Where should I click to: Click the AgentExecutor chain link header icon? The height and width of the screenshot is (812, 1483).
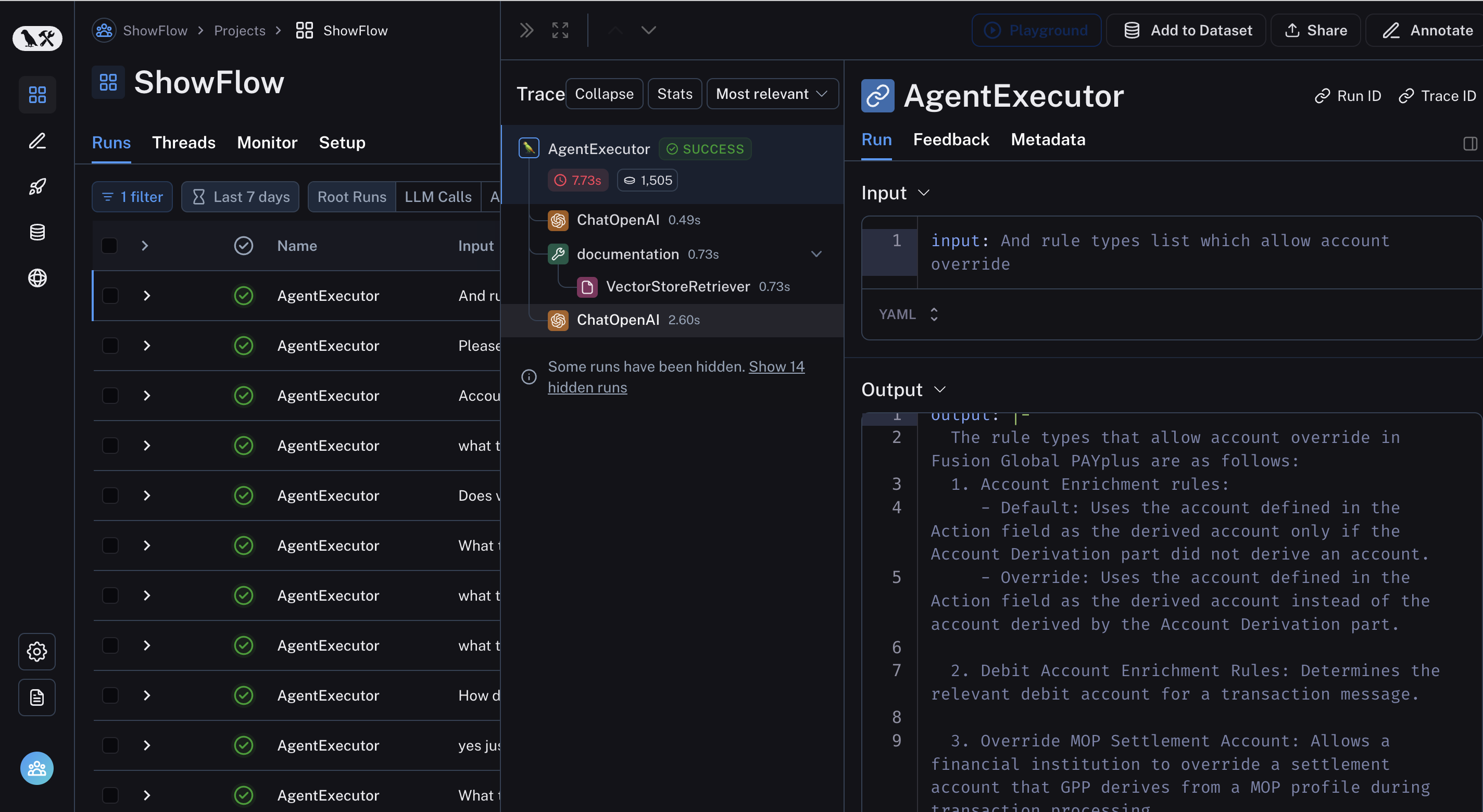[877, 96]
